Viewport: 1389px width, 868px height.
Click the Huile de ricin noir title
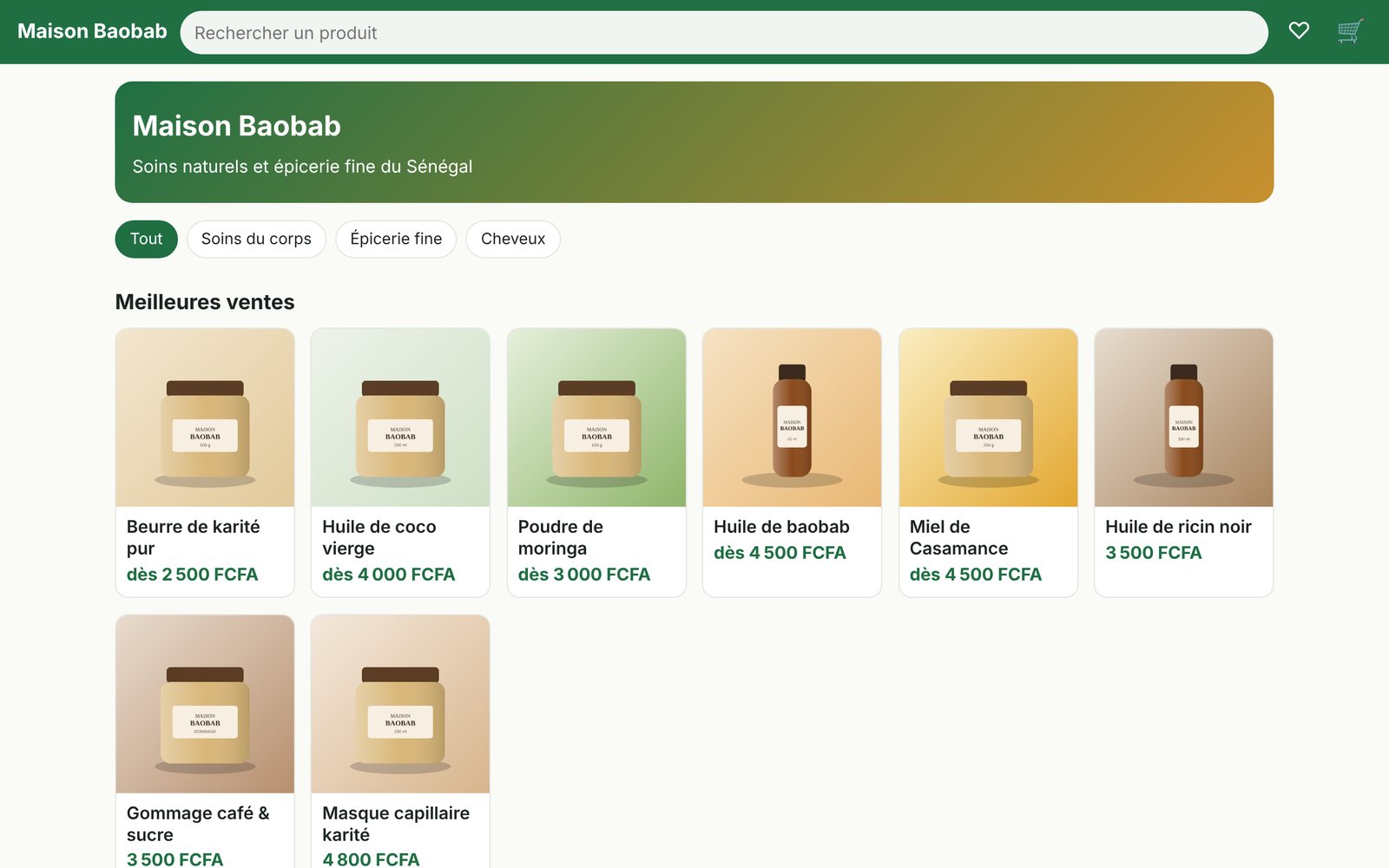(x=1178, y=527)
